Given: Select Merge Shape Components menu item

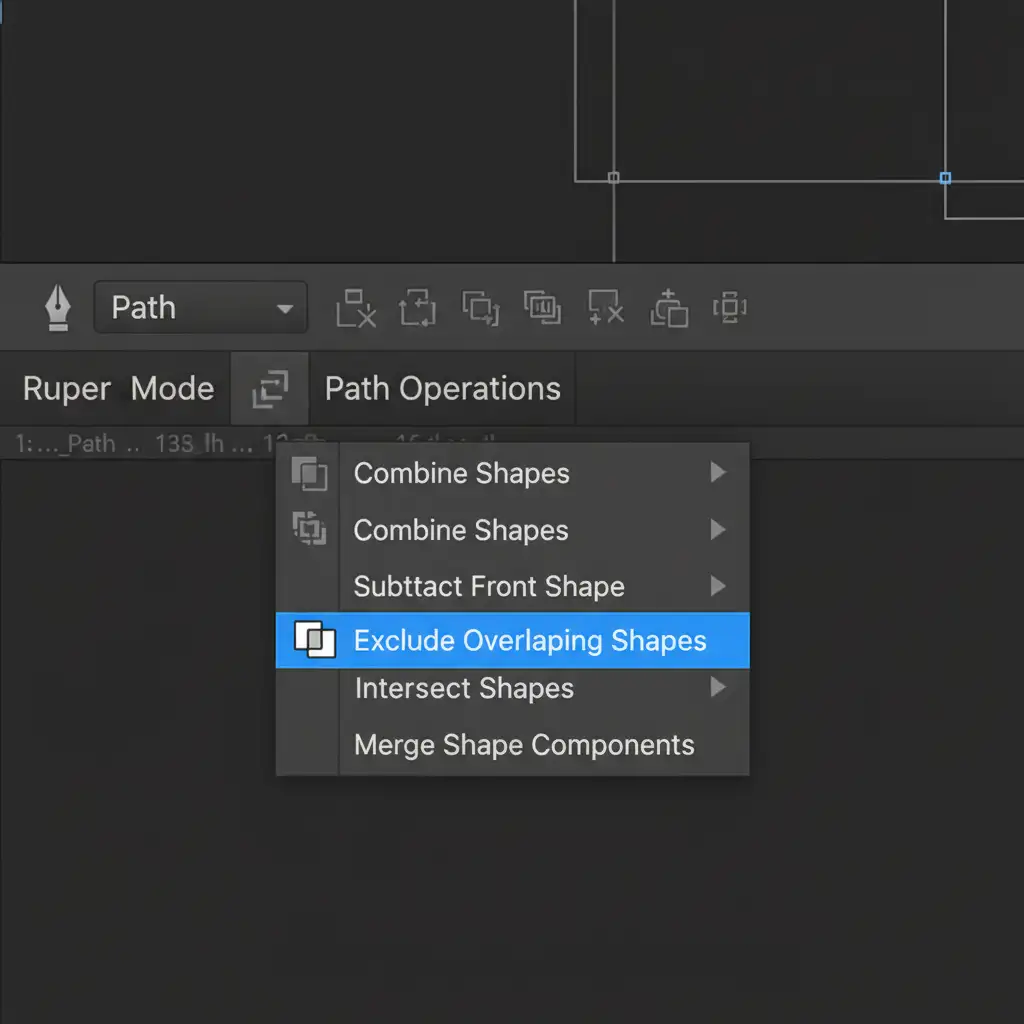Looking at the screenshot, I should pos(524,745).
